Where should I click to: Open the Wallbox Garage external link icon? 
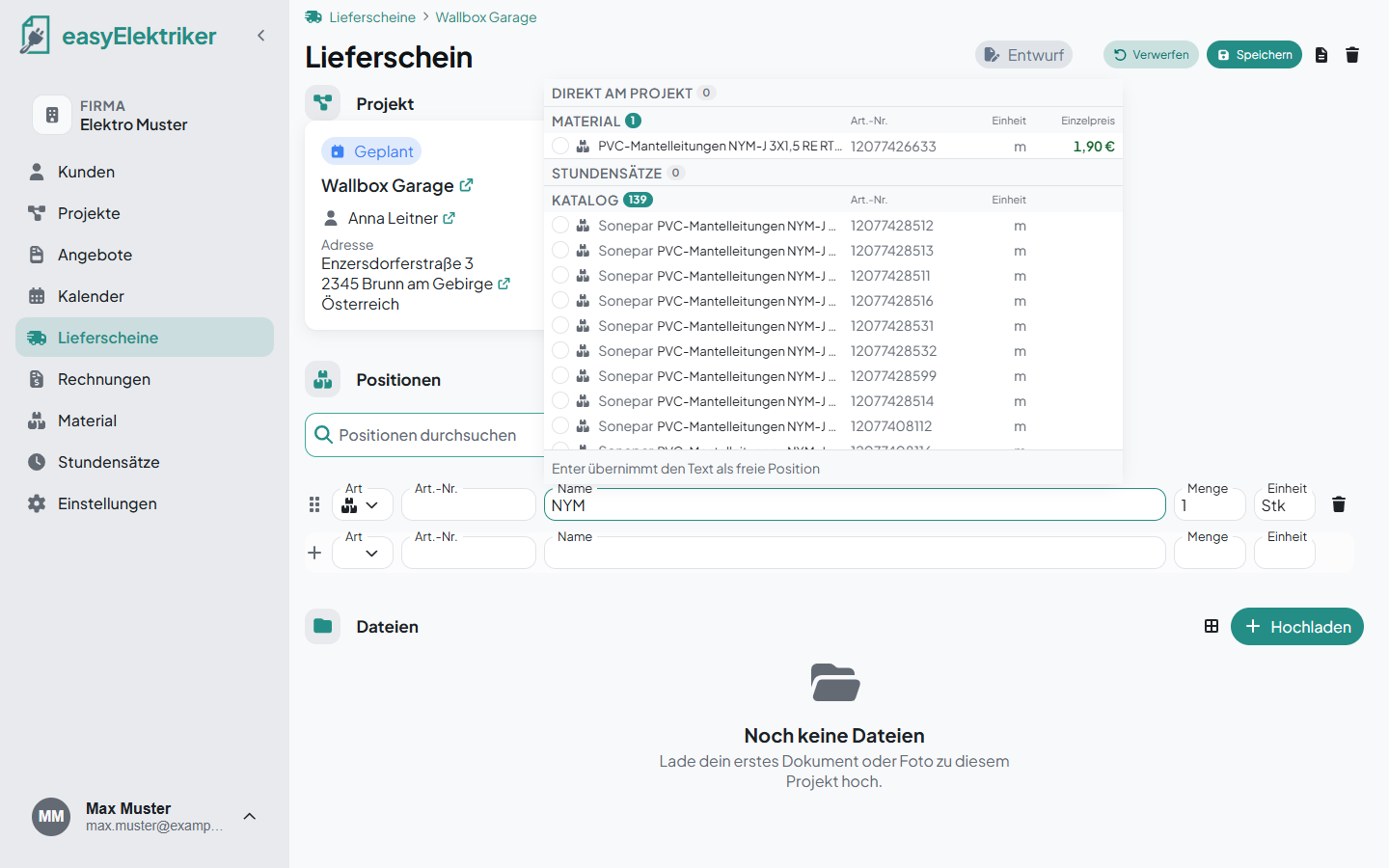coord(467,185)
